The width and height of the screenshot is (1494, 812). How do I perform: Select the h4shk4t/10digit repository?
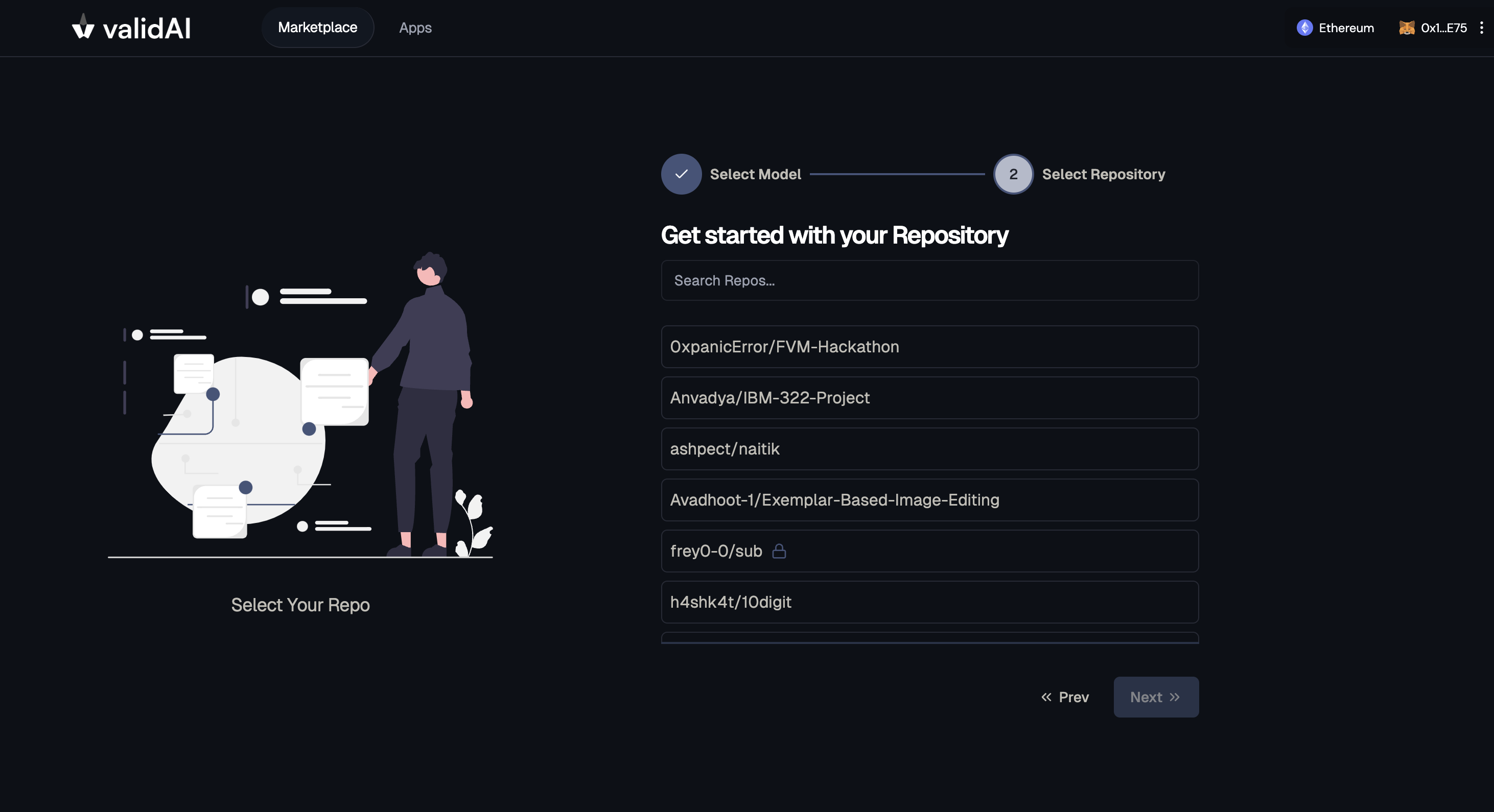[929, 602]
